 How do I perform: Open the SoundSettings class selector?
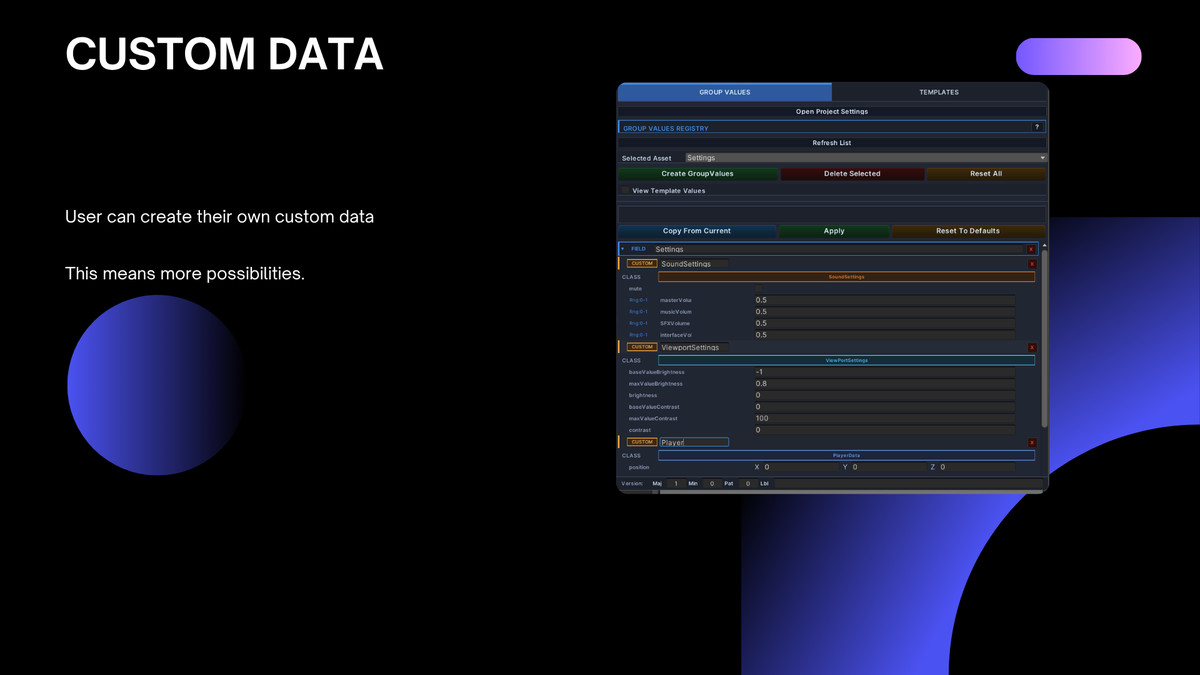846,277
